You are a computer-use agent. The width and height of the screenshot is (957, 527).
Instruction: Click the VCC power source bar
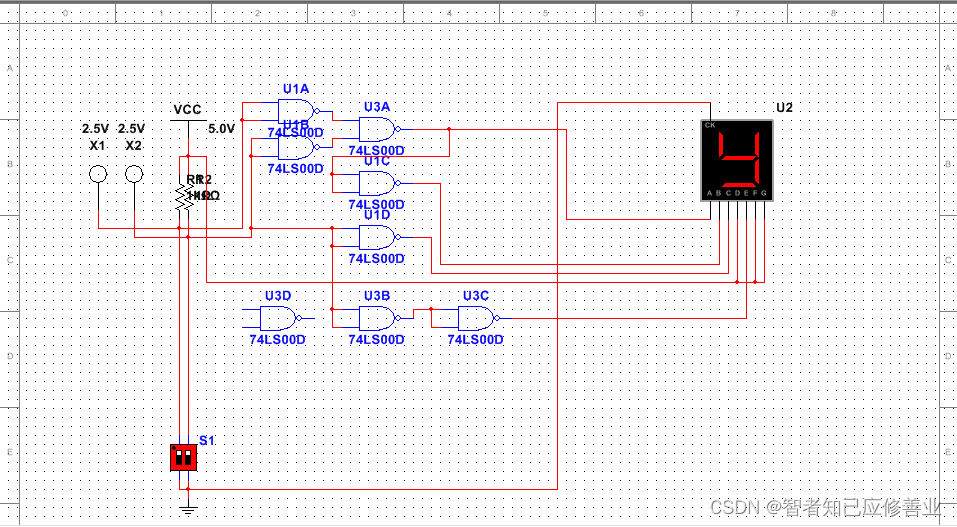[187, 121]
